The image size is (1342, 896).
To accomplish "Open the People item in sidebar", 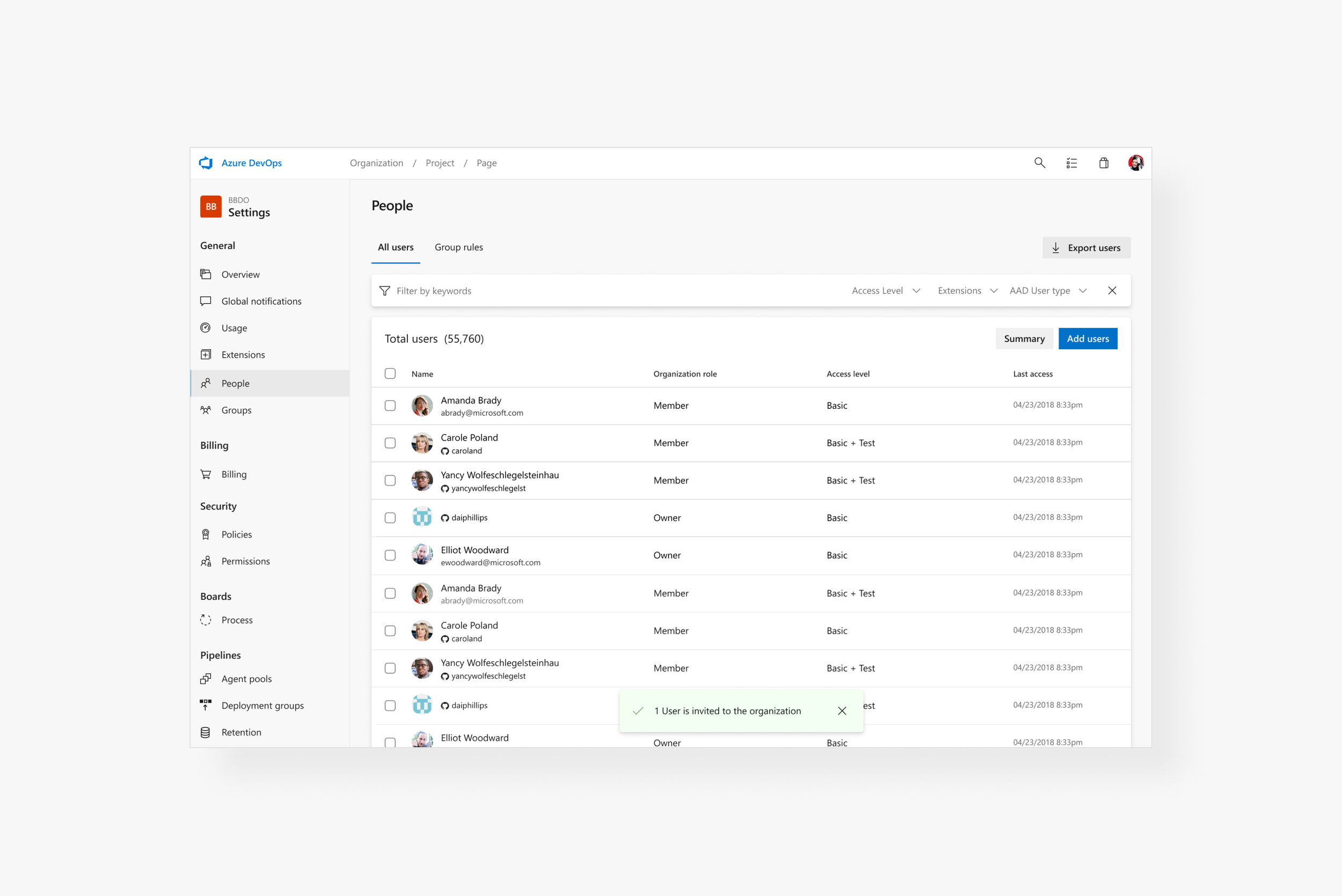I will point(270,384).
